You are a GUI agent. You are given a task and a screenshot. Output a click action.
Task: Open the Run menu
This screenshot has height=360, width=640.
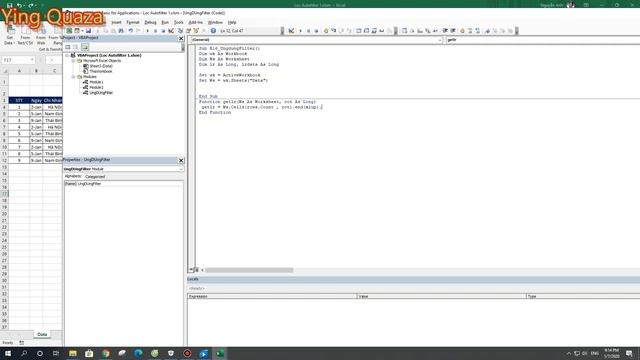(165, 22)
